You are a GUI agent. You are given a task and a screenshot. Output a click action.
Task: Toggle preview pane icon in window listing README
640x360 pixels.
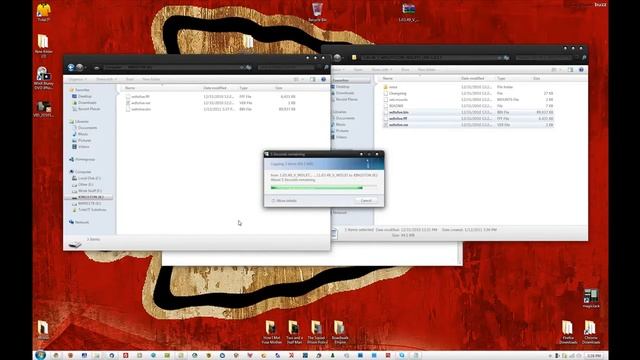pos(570,70)
